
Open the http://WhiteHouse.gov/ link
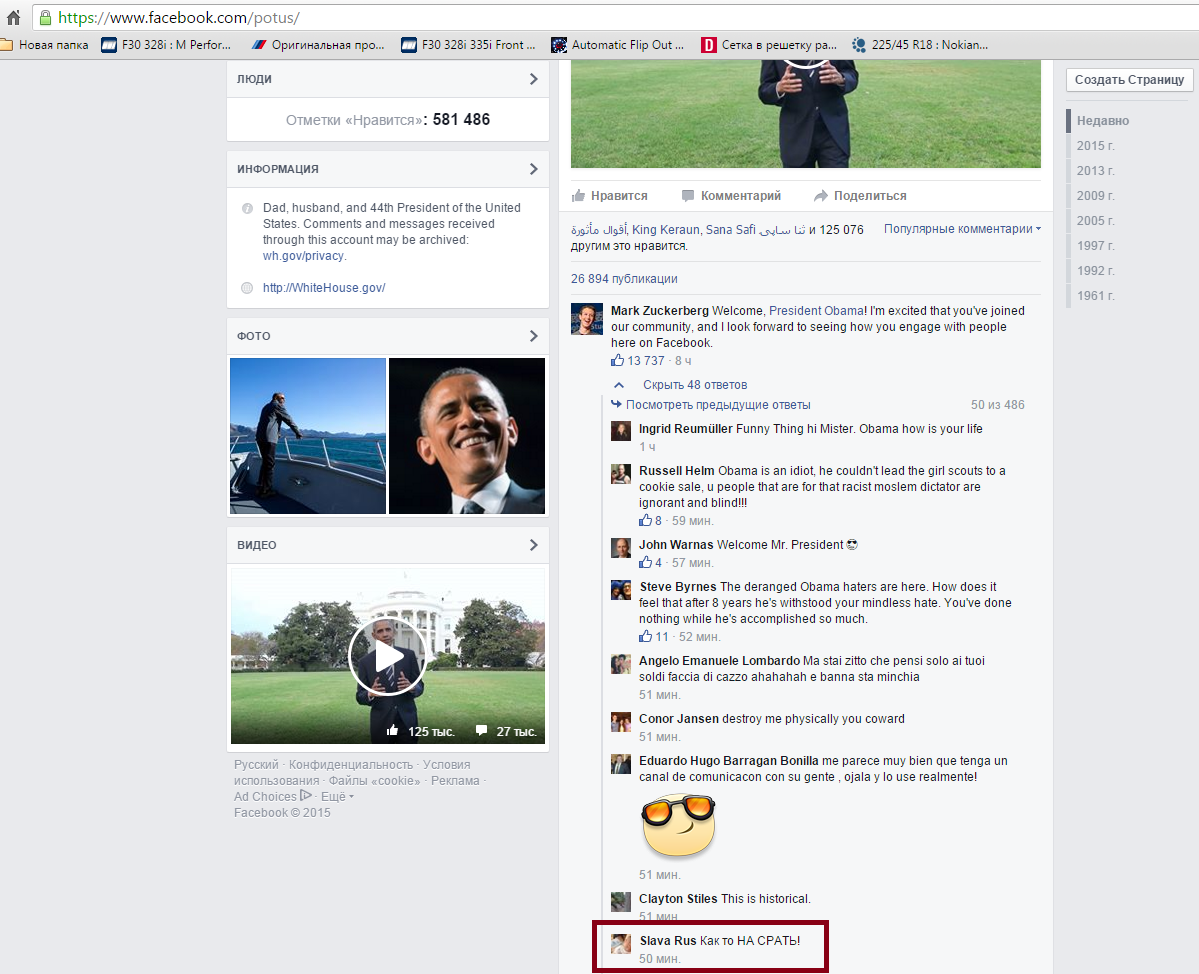324,287
